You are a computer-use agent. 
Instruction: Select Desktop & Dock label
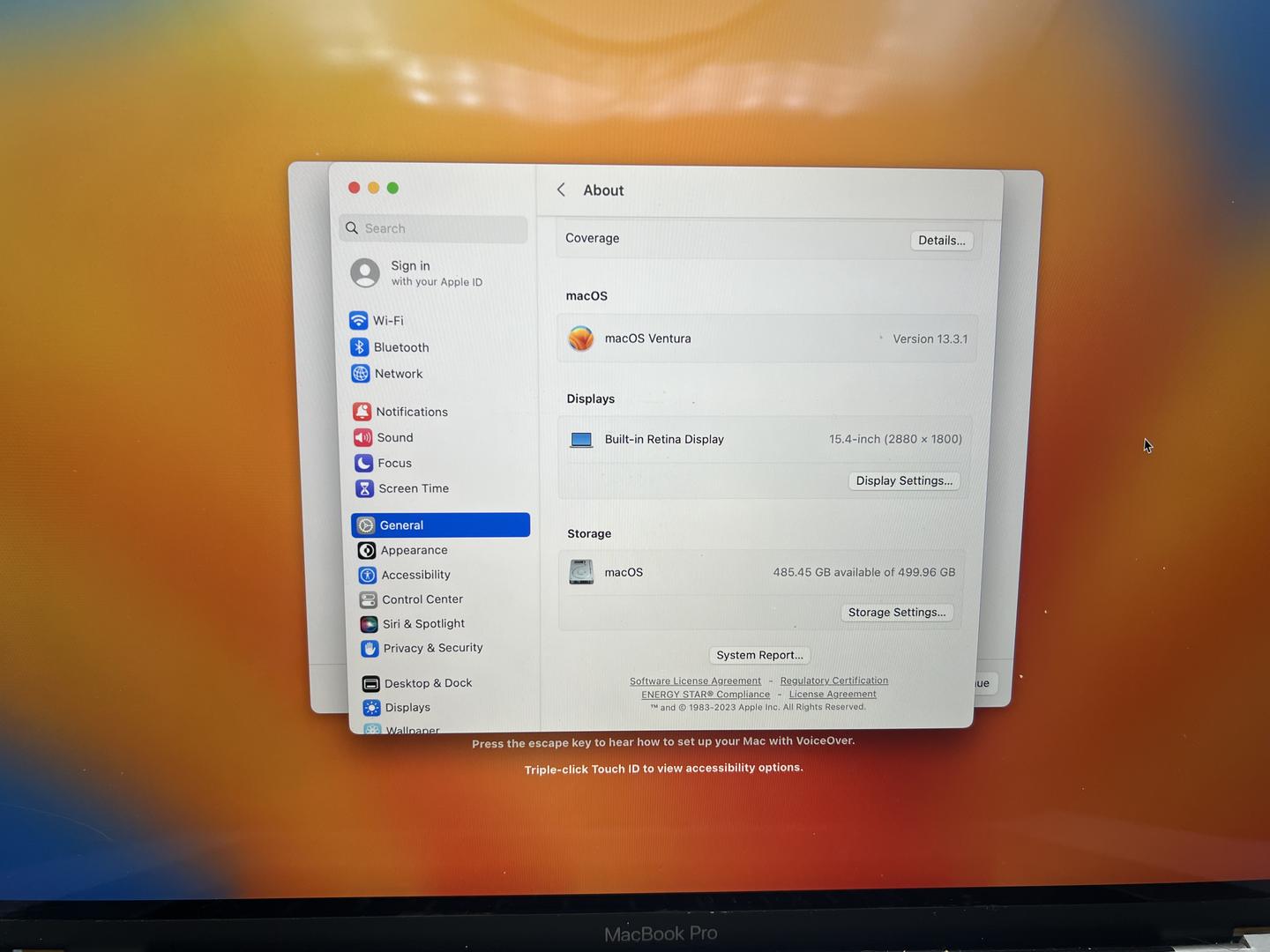pyautogui.click(x=429, y=683)
